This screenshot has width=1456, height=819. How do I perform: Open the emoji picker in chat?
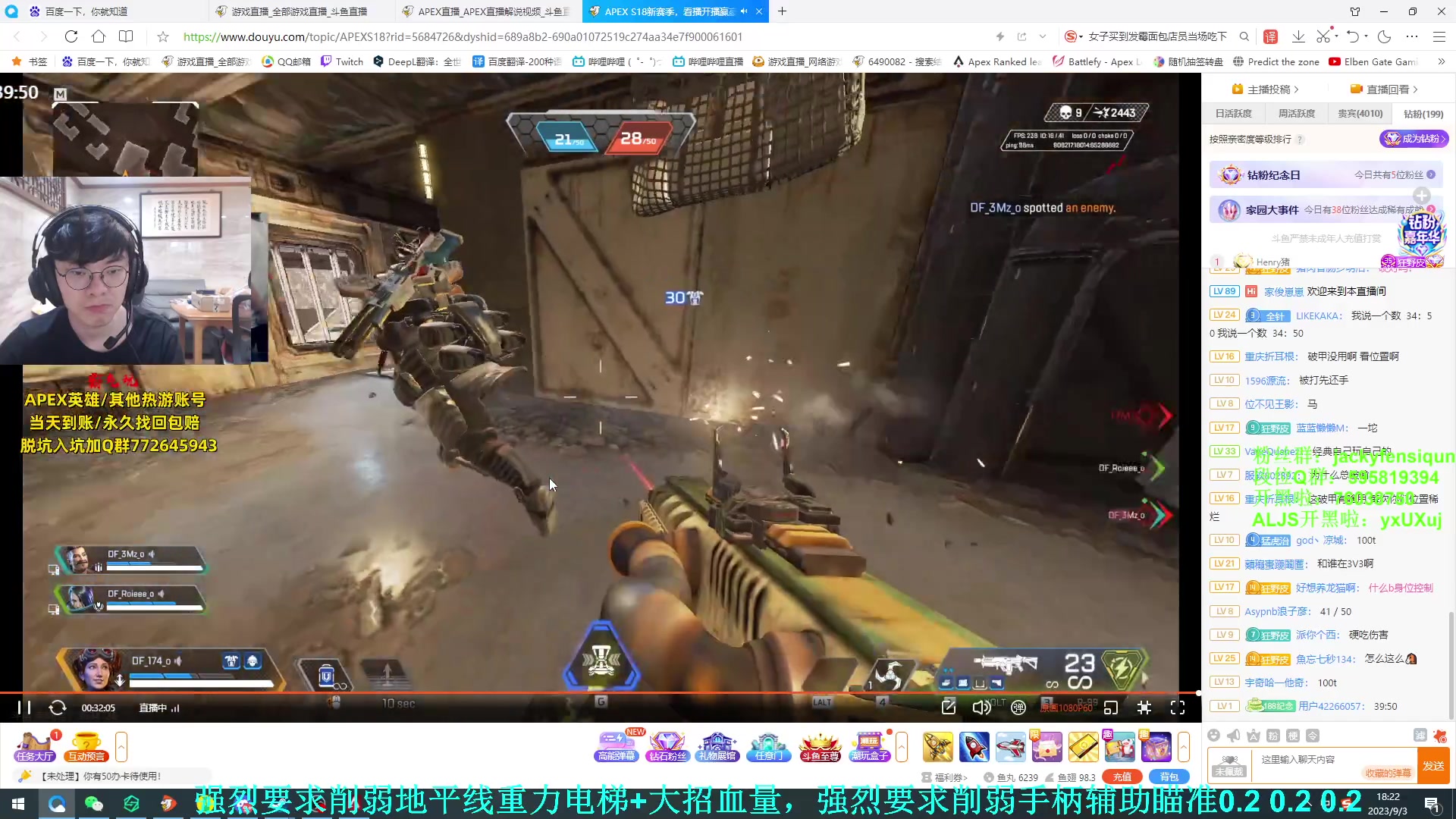coord(1213,736)
